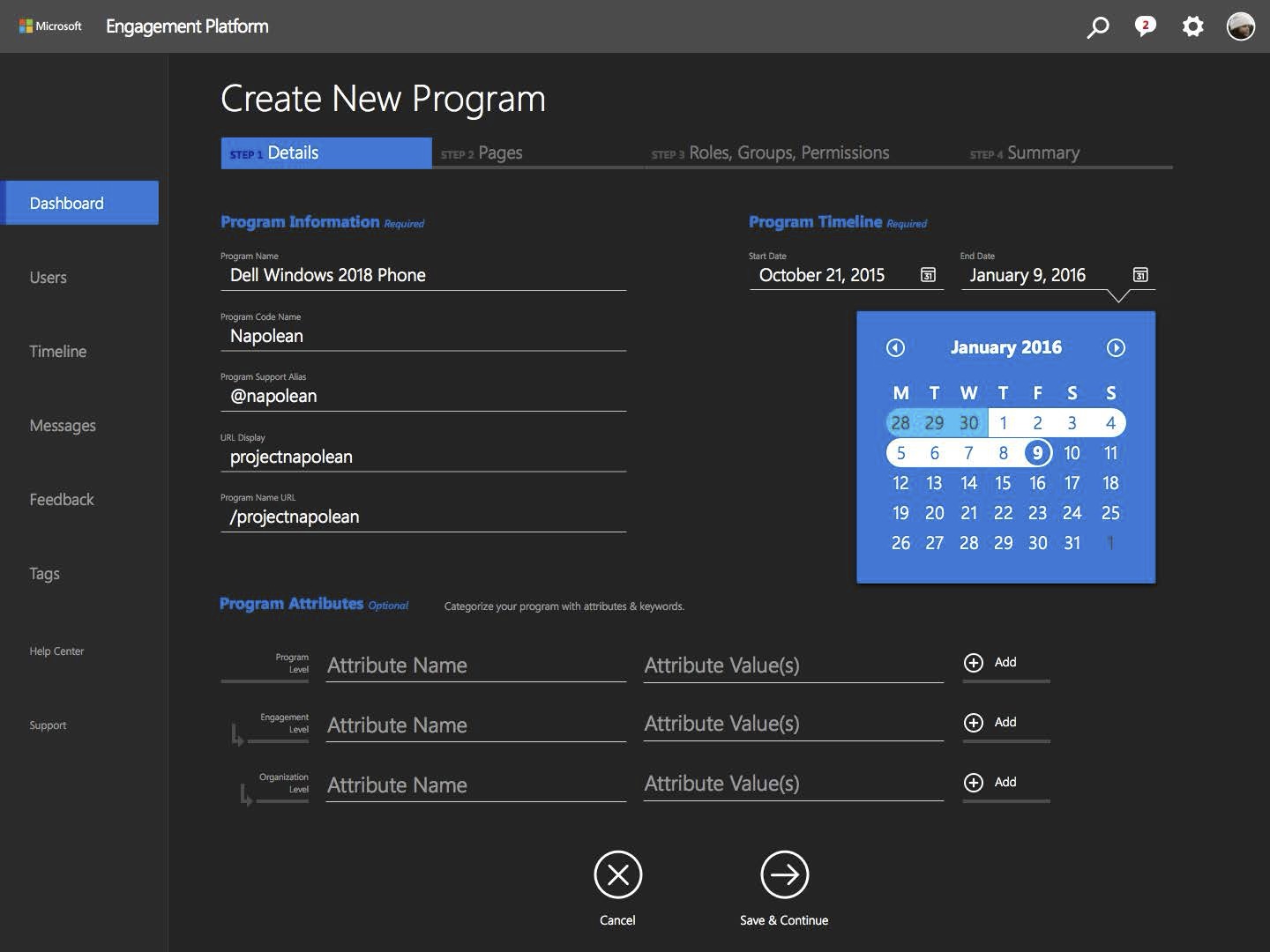Open the notifications speech bubble
The height and width of the screenshot is (952, 1270).
pyautogui.click(x=1145, y=26)
